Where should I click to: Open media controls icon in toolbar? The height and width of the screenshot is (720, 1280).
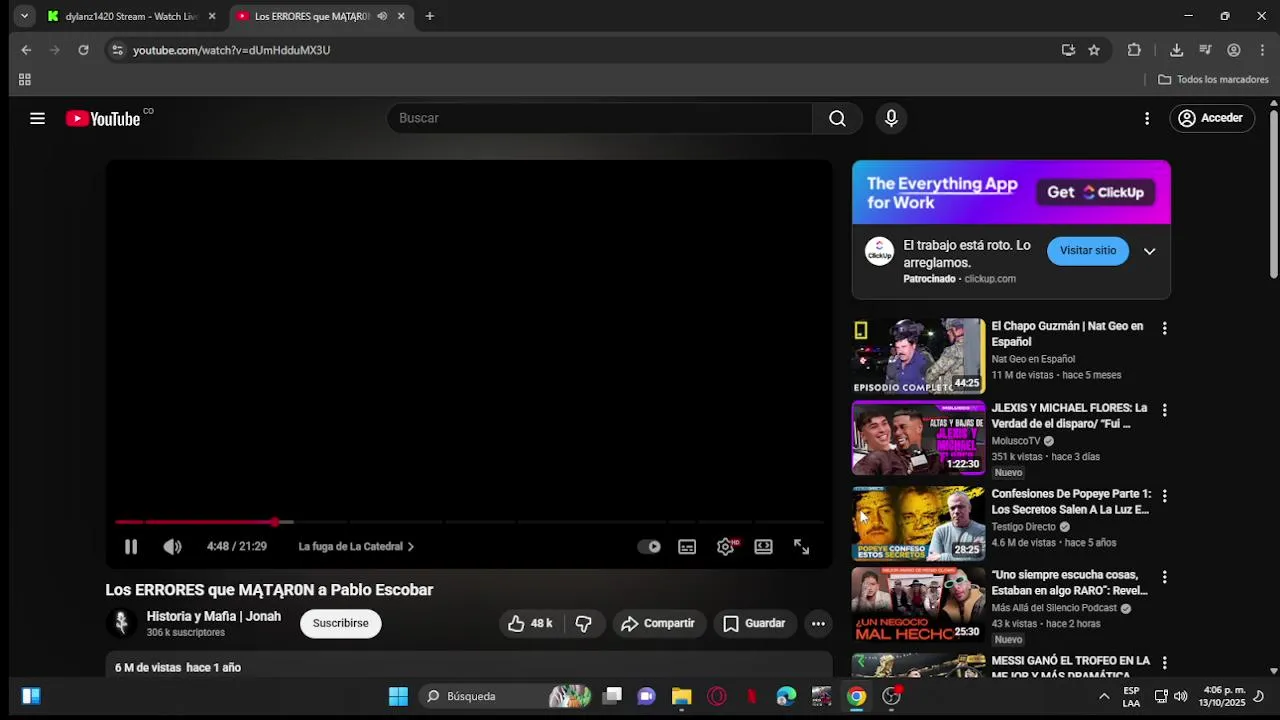1205,50
